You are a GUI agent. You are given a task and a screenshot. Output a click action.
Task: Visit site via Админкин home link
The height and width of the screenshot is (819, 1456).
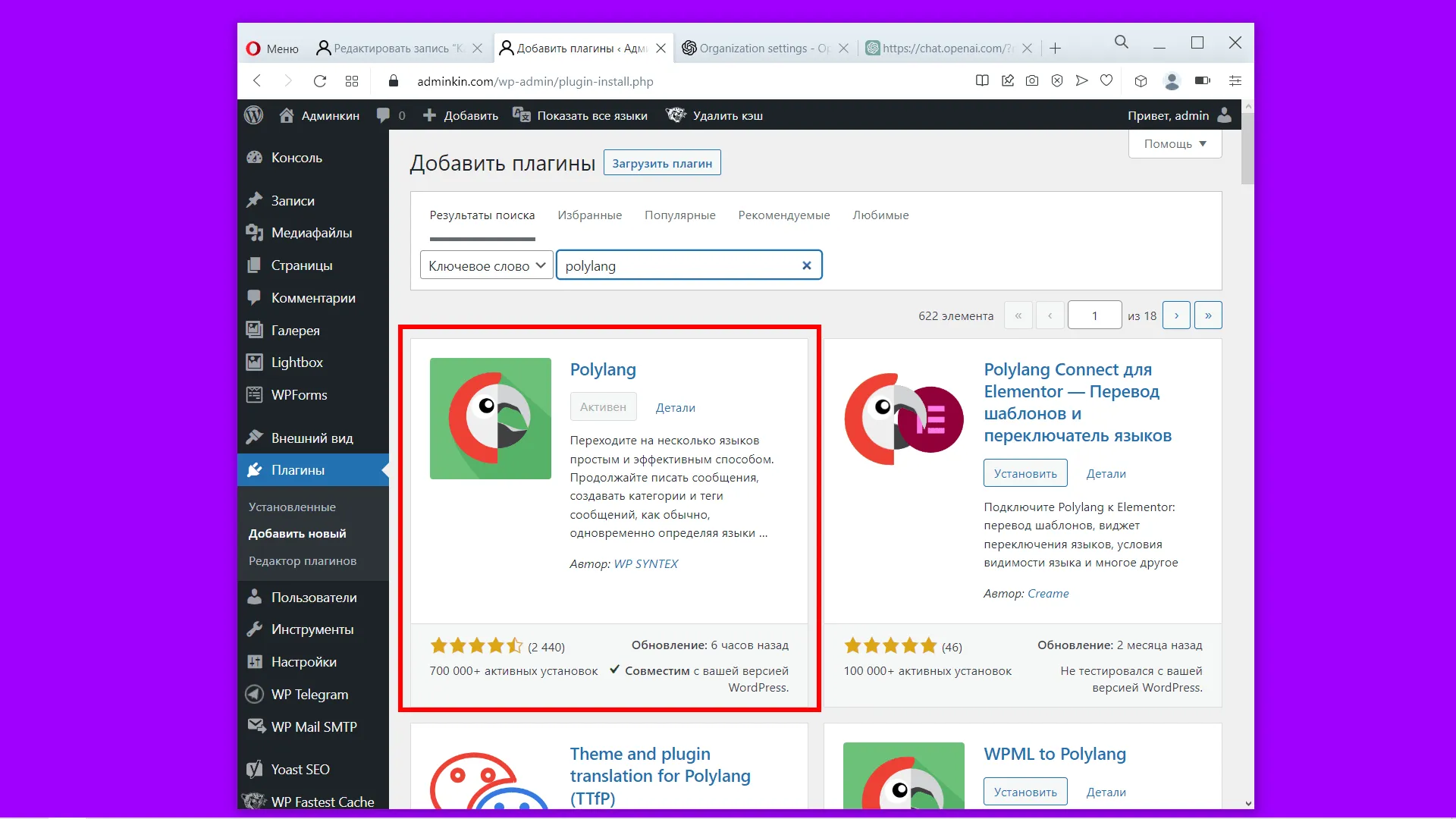pos(319,115)
